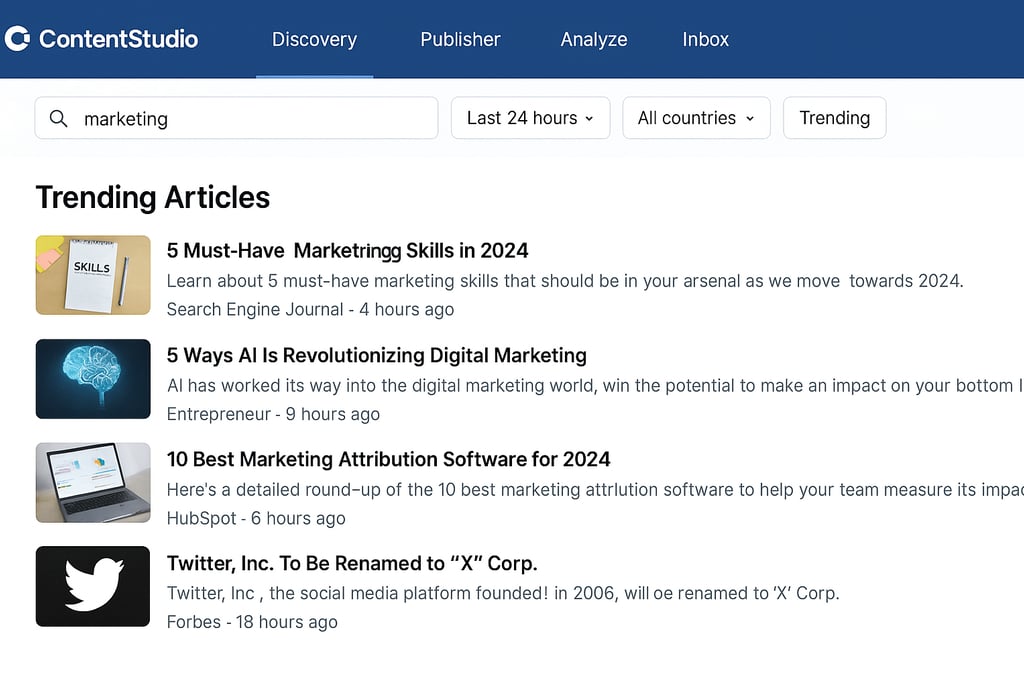Open the laptop attribution software thumbnail

[93, 483]
